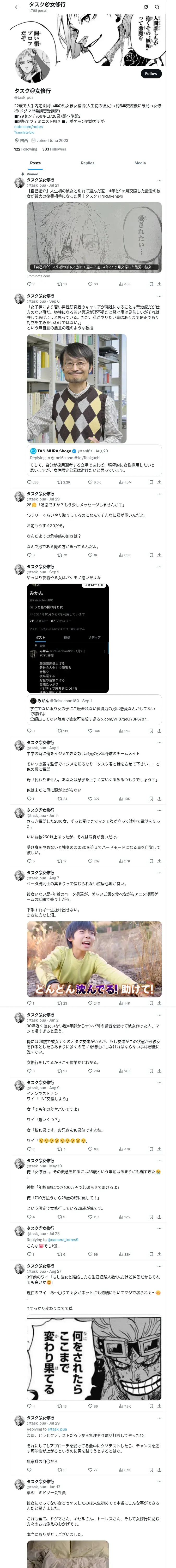The height and width of the screenshot is (1568, 176).
Task: View analytics of the Jun 2 post
Action: [x=121, y=1071]
